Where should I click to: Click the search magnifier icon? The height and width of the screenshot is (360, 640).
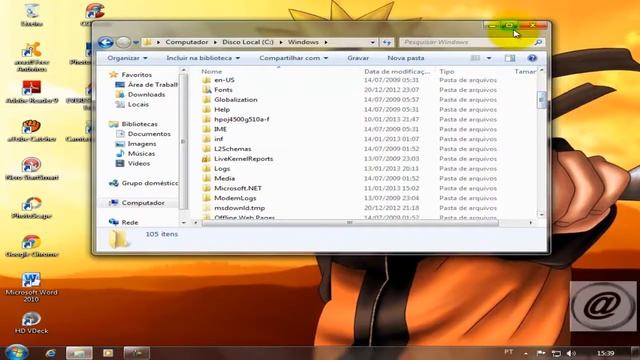[538, 42]
